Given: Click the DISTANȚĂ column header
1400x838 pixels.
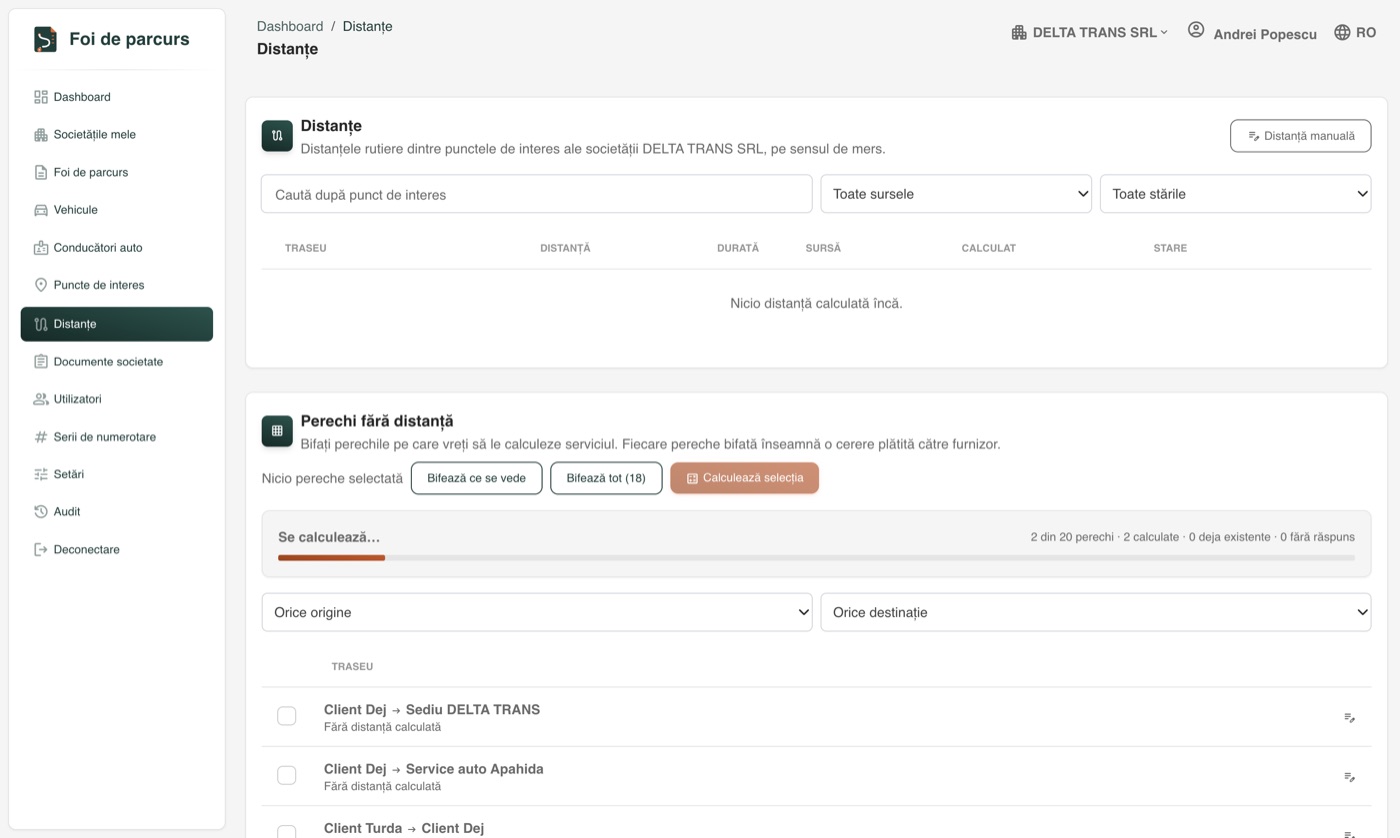Looking at the screenshot, I should tap(565, 248).
